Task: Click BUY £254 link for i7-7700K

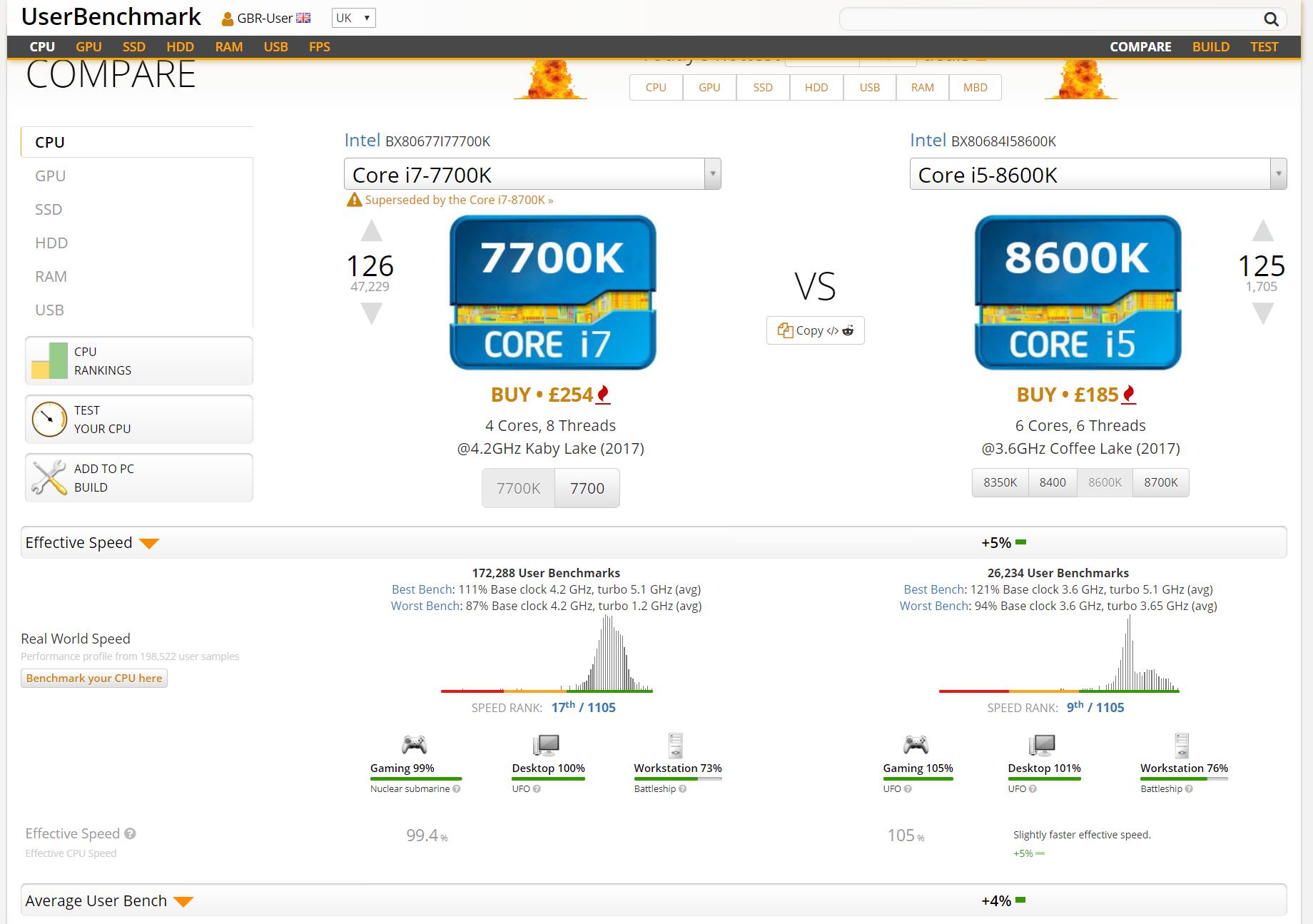Action: pos(550,395)
